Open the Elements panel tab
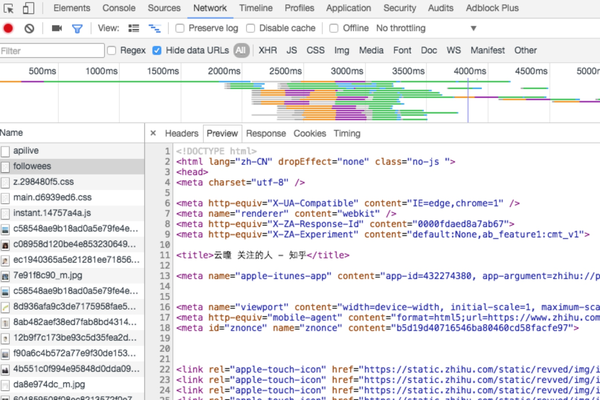The width and height of the screenshot is (600, 400). (x=72, y=8)
